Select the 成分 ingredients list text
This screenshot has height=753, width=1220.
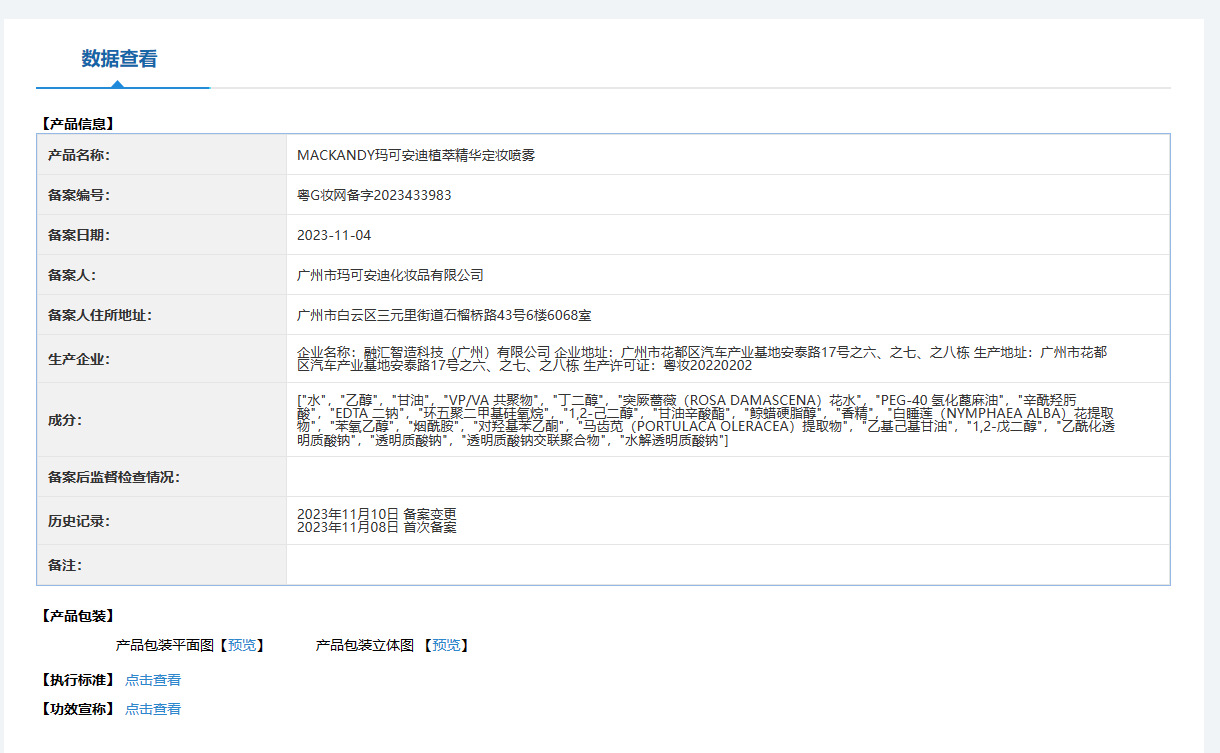[x=706, y=420]
